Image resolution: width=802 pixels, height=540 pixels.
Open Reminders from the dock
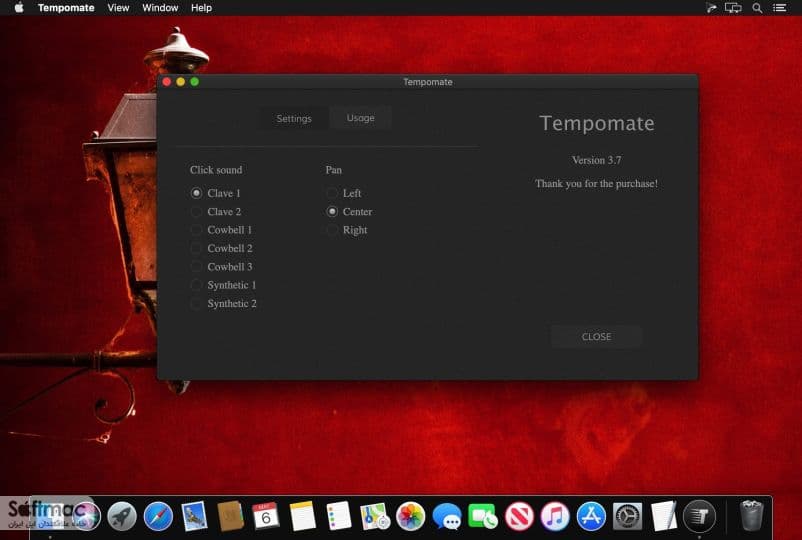(x=339, y=516)
